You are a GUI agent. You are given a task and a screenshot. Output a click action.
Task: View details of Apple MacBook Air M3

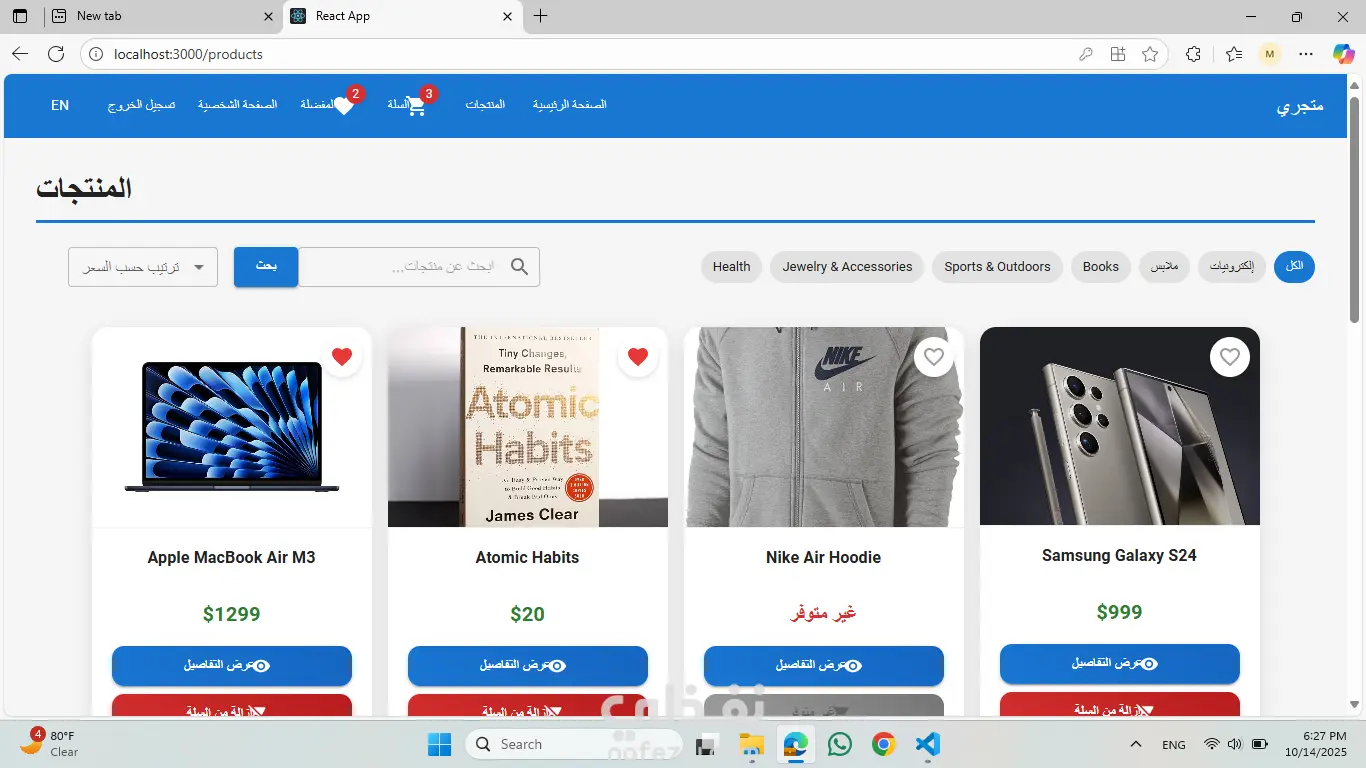pos(232,666)
